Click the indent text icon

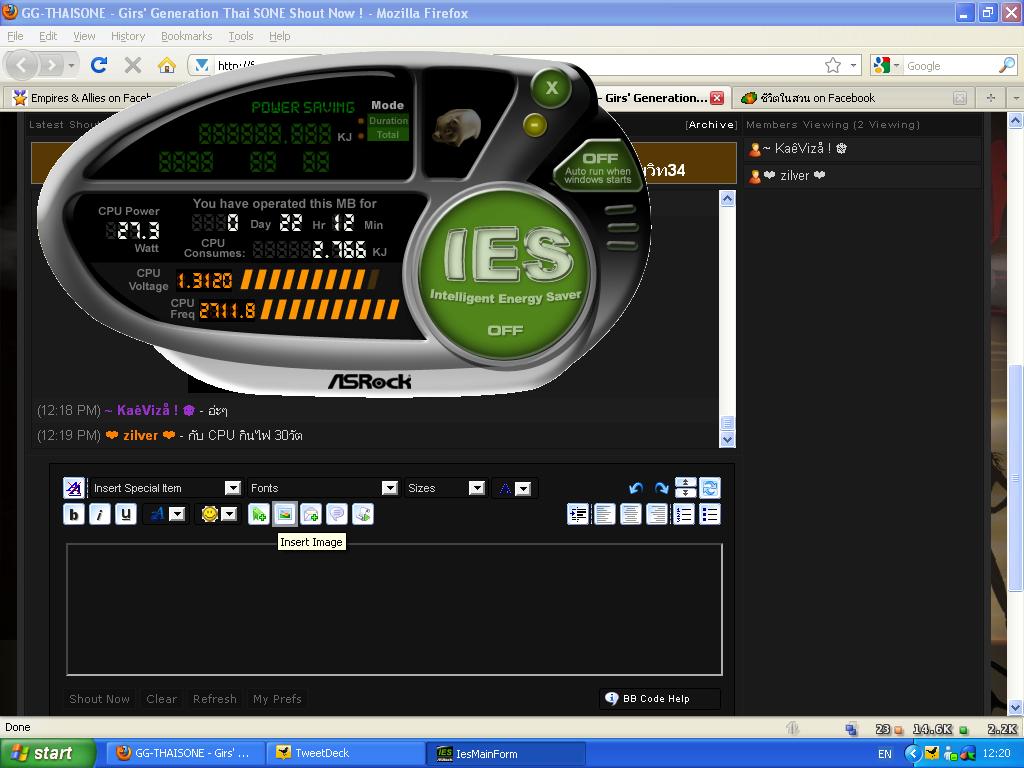[x=579, y=515]
